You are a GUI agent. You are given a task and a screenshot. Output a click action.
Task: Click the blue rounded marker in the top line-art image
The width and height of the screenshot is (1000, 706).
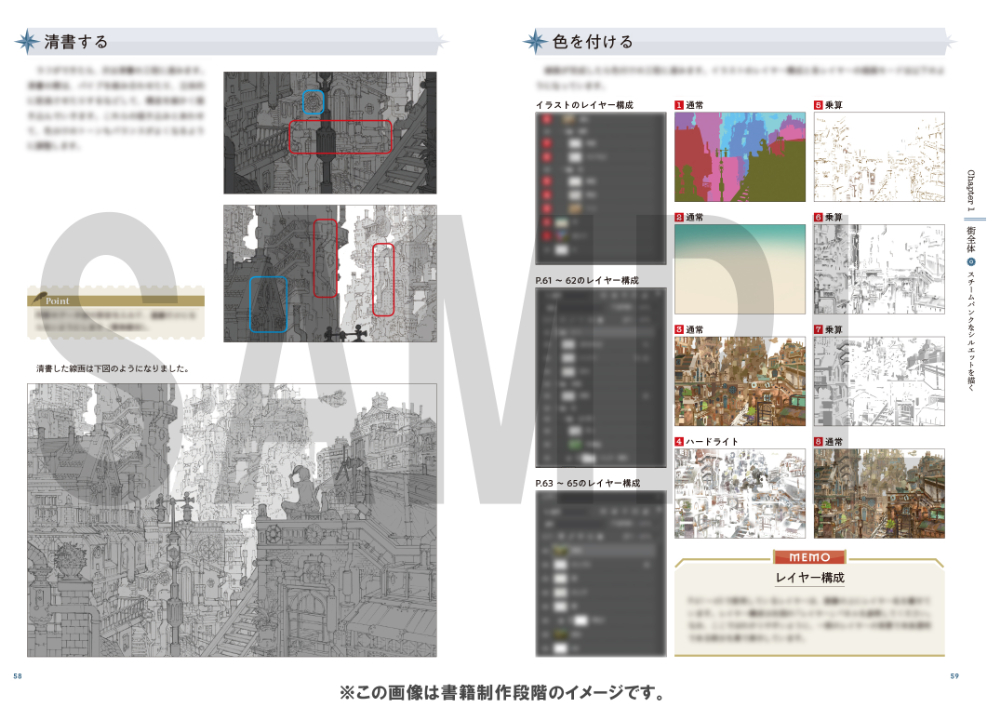313,101
